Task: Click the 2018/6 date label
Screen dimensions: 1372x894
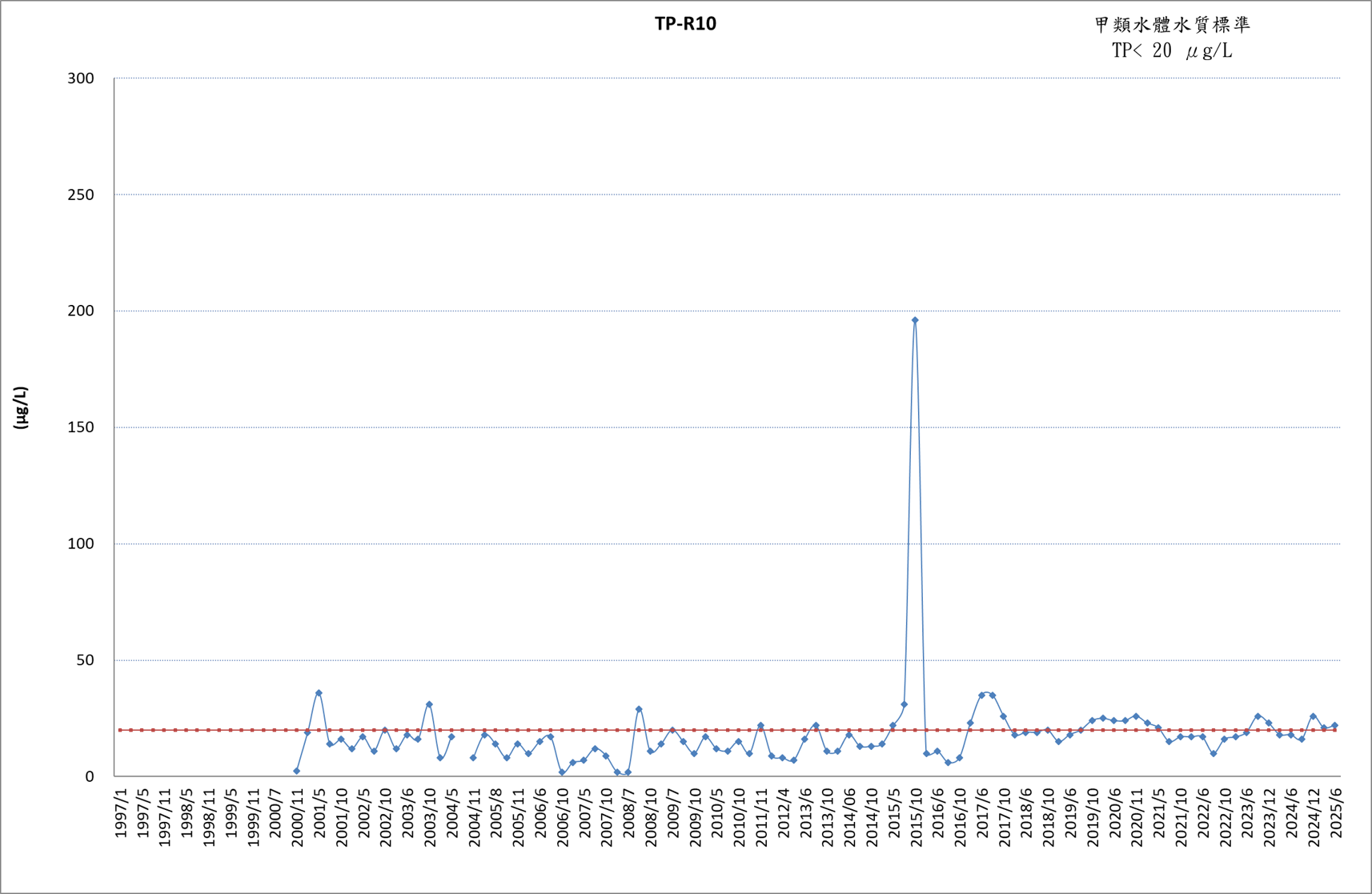Action: click(1026, 813)
